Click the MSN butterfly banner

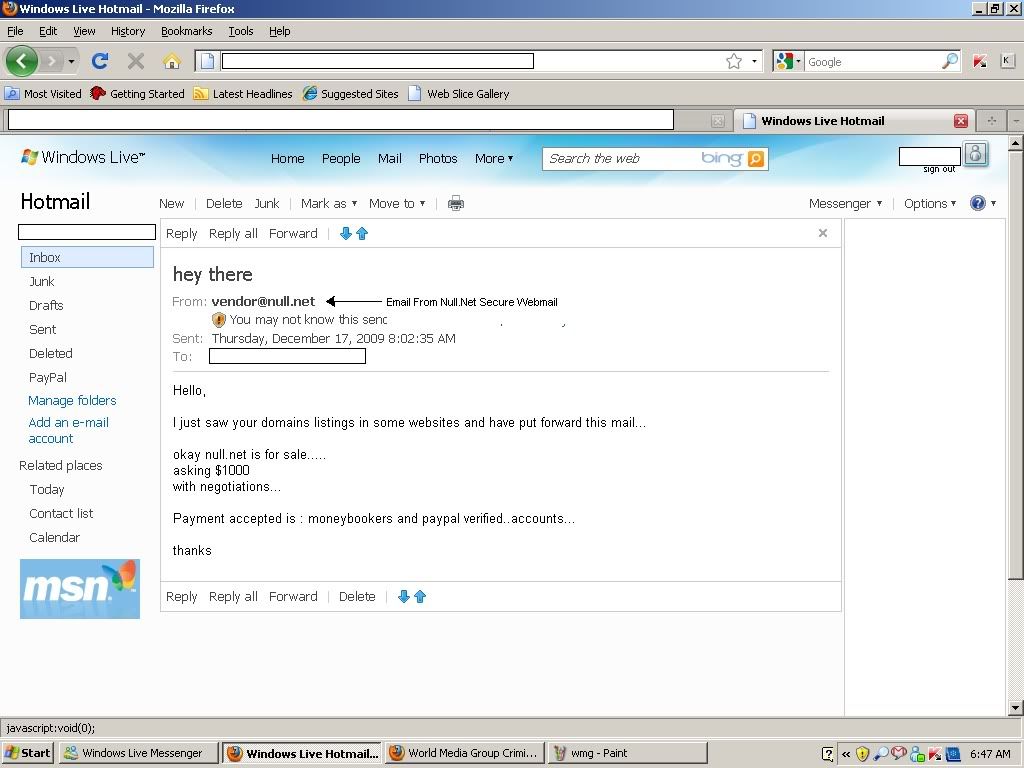coord(80,589)
